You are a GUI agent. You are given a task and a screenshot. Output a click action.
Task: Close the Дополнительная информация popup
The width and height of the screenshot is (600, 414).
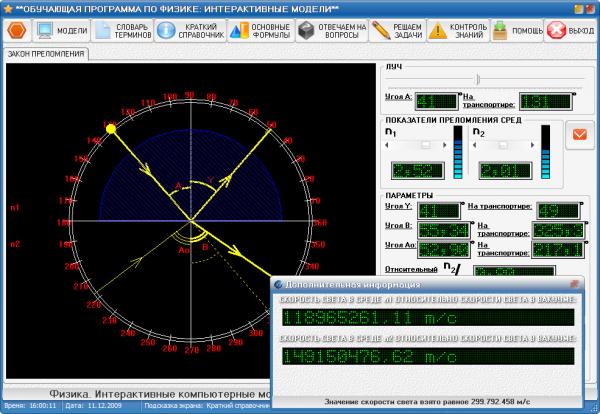click(x=574, y=284)
